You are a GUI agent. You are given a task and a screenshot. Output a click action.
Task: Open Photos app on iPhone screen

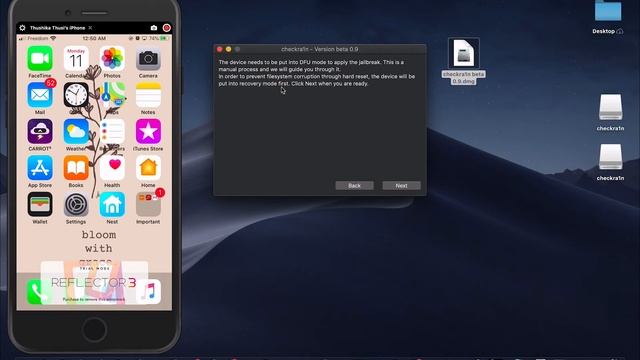click(112, 59)
